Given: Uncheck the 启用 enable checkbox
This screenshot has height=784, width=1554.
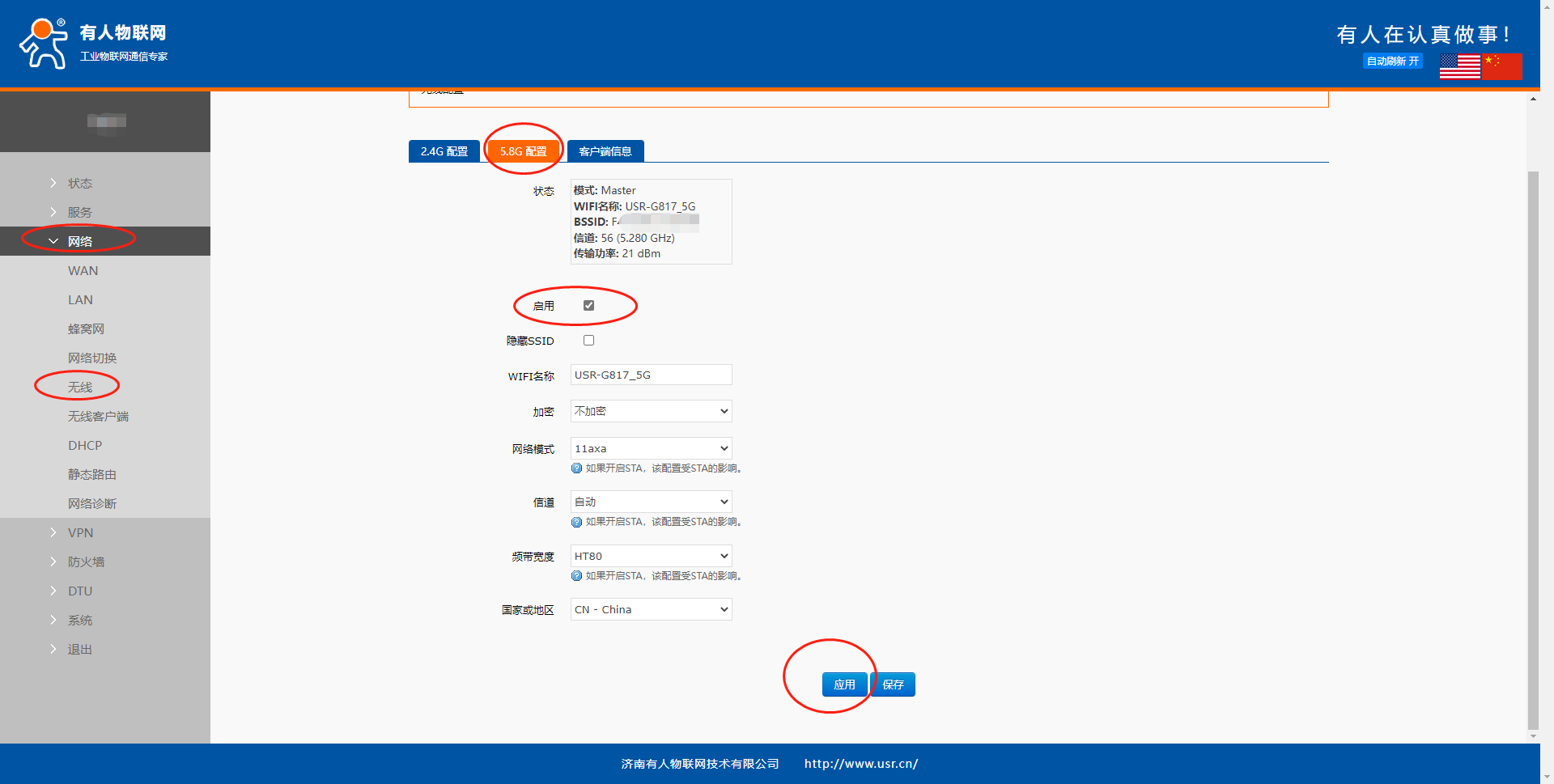Looking at the screenshot, I should coord(588,306).
